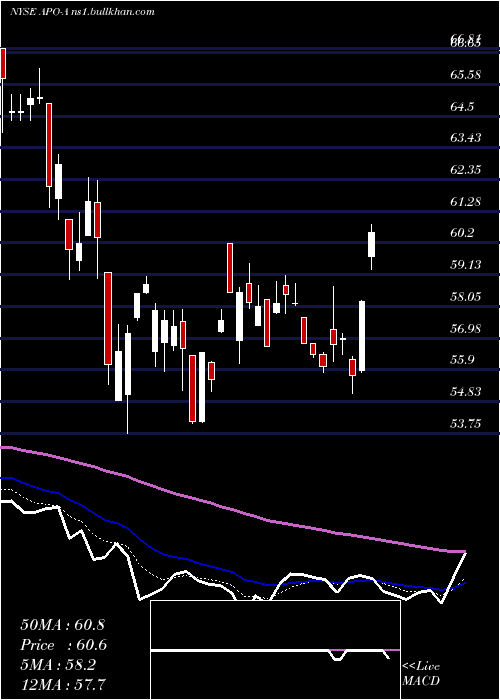
Task: Click the Price : 60.6 readout
Action: point(64,645)
